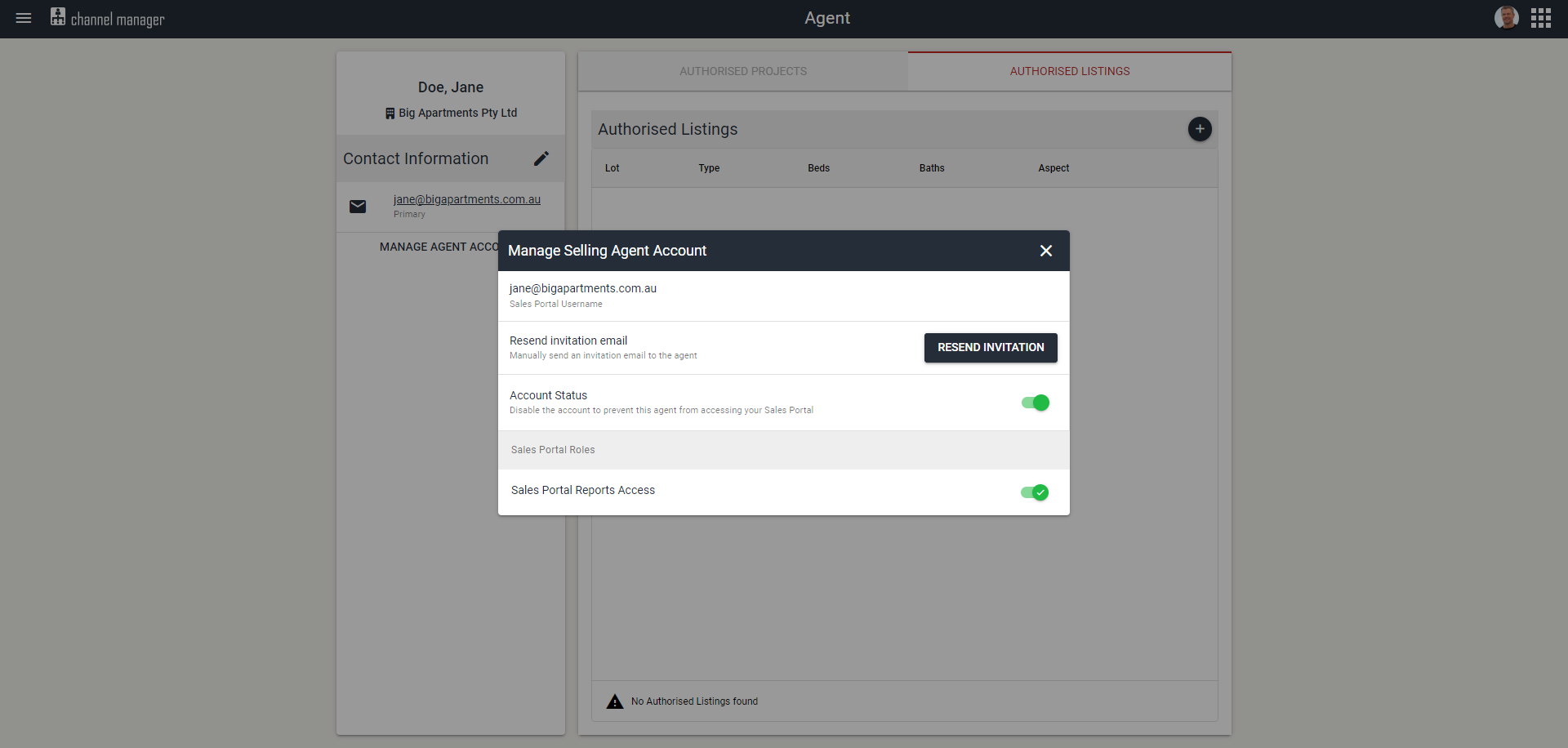Click the Lot column header
The width and height of the screenshot is (1568, 748).
(612, 168)
